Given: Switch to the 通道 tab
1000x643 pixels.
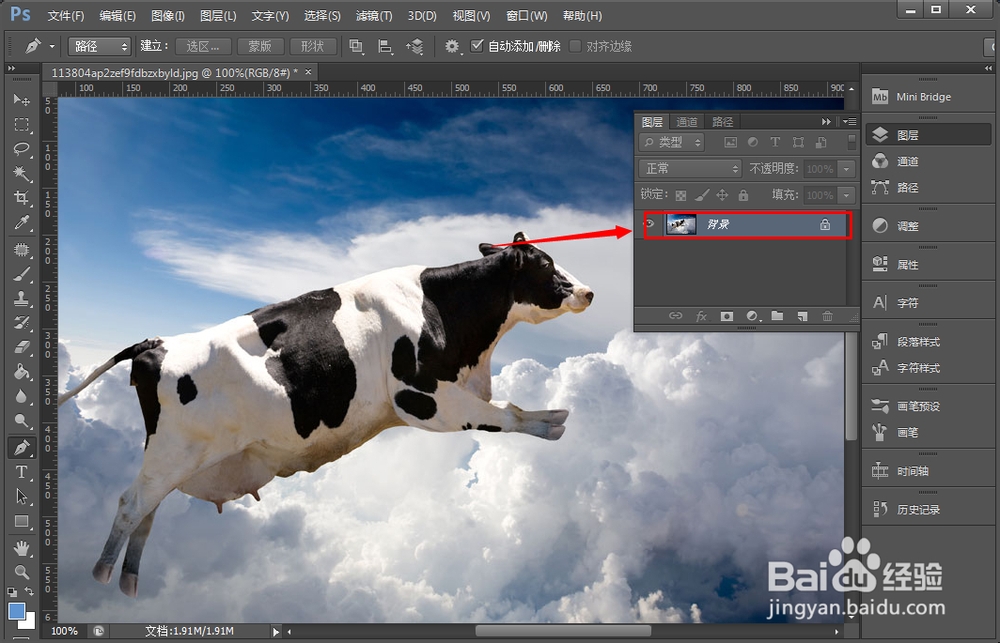Looking at the screenshot, I should point(687,121).
